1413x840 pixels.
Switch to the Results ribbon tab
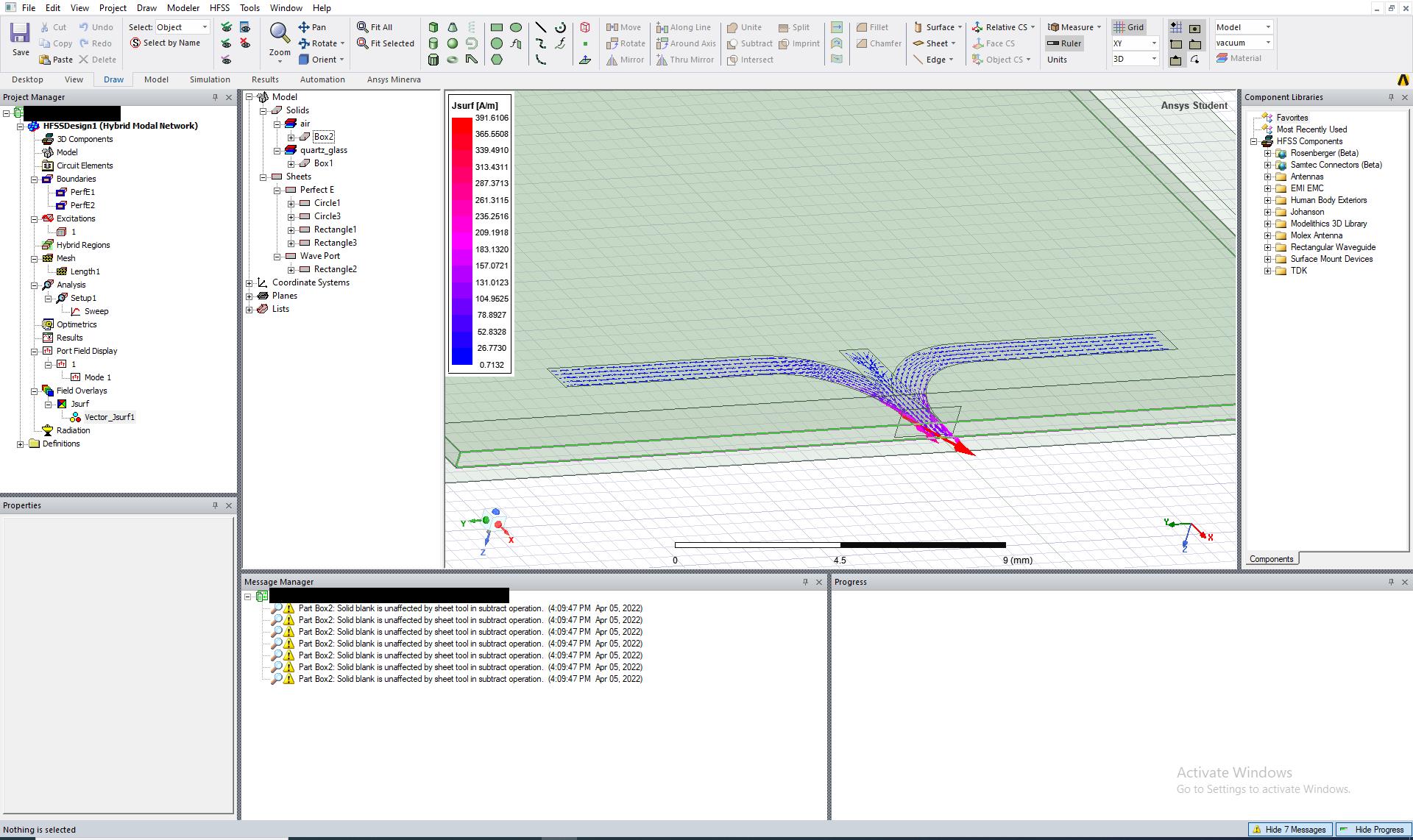click(x=265, y=79)
